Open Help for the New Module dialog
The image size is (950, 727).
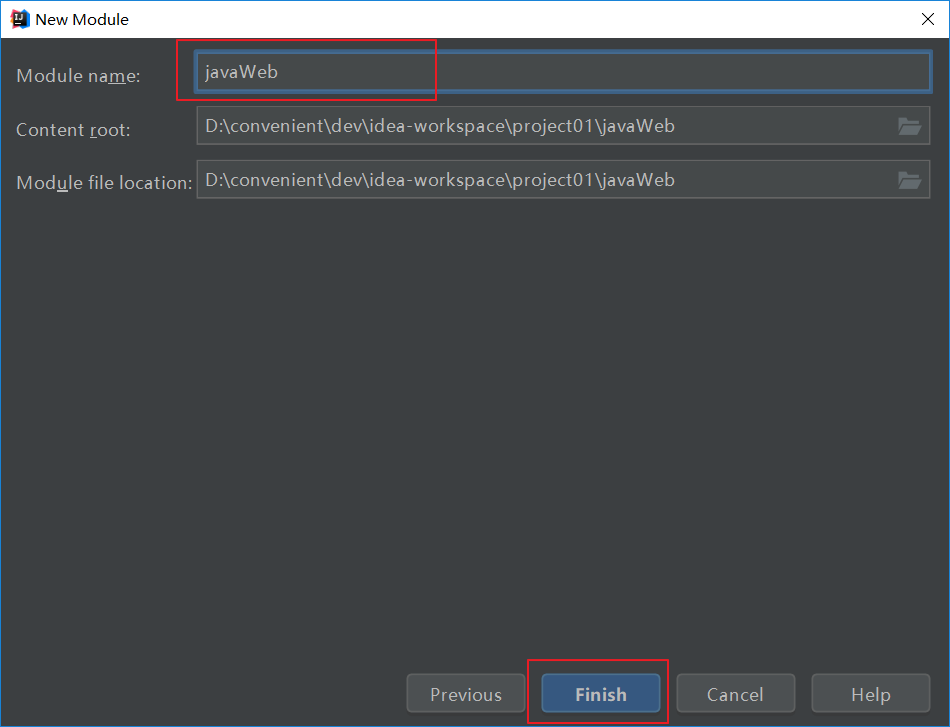pyautogui.click(x=871, y=694)
